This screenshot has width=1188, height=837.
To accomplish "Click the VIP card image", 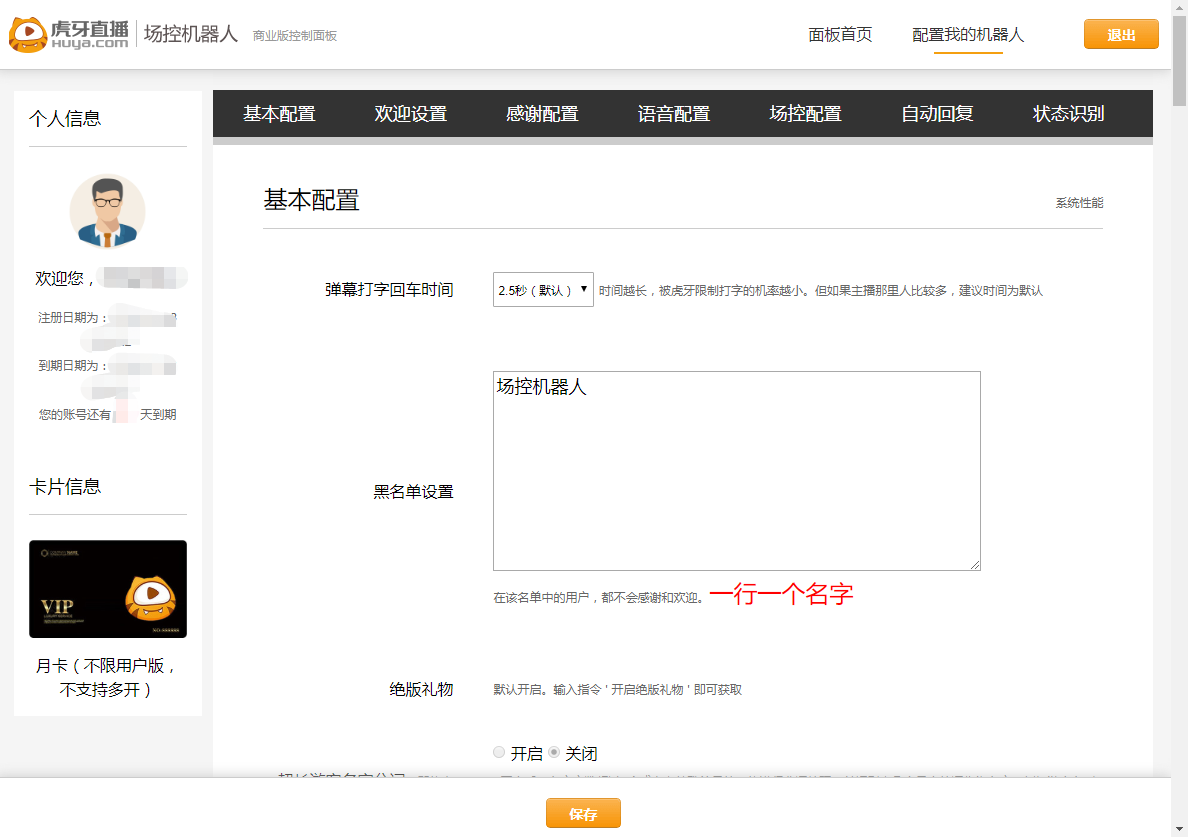I will point(108,589).
